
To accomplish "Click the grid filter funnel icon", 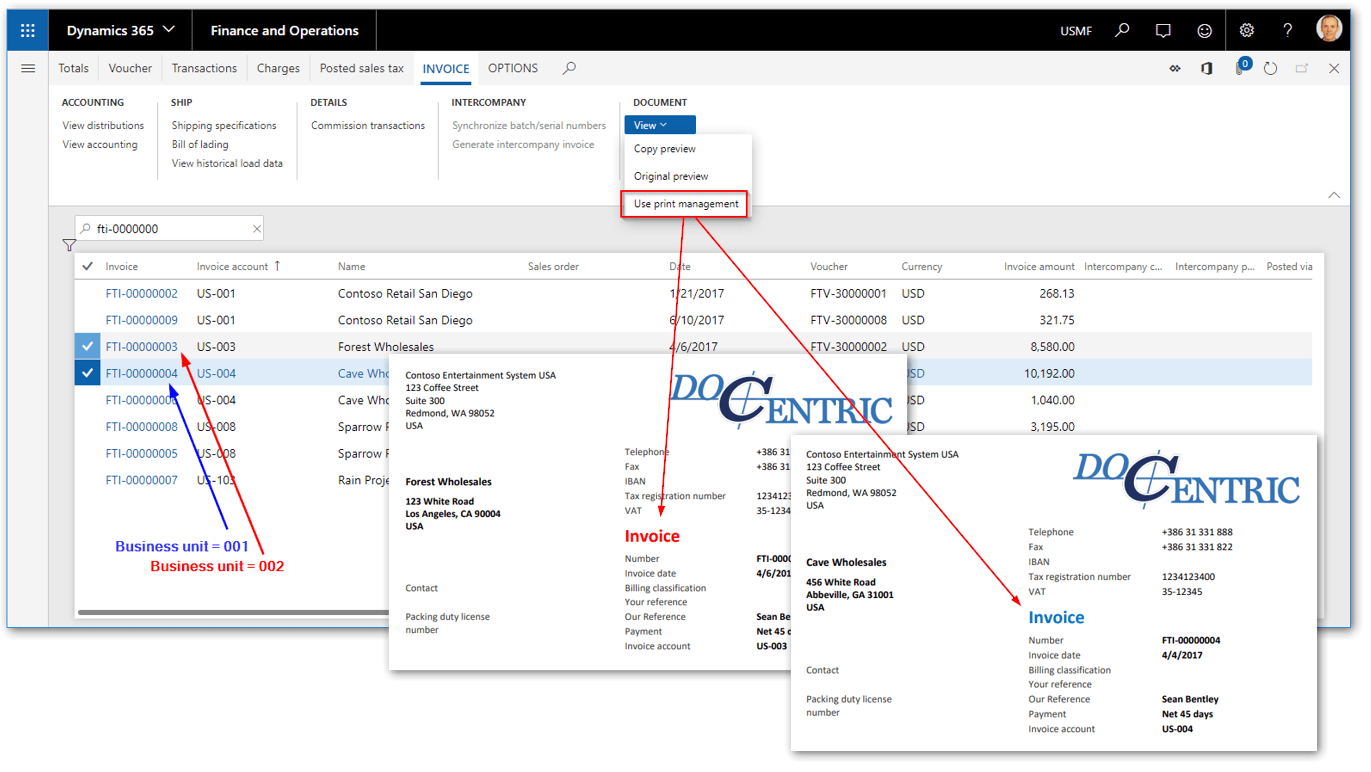I will [69, 245].
